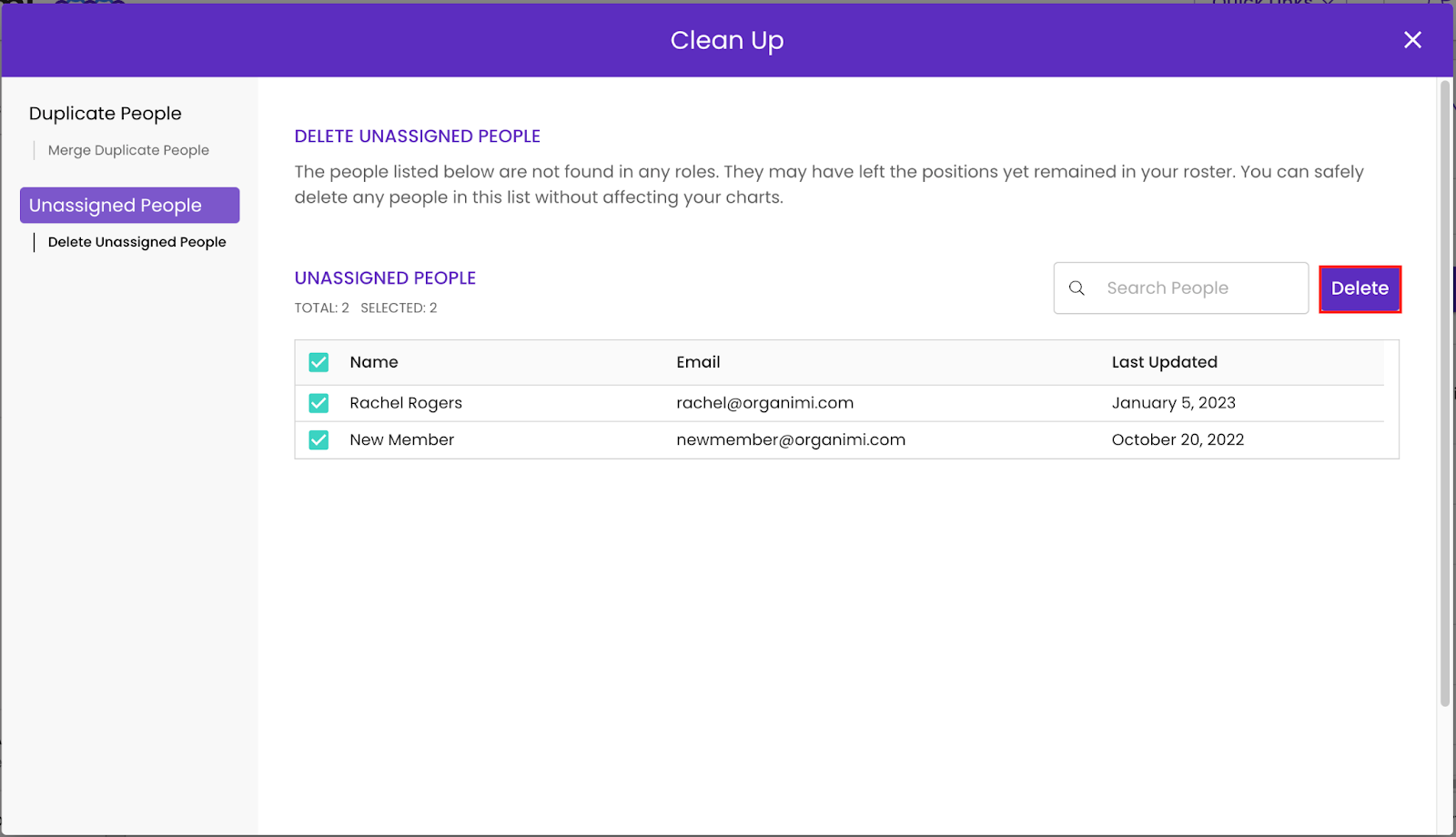Select the Rachel Rogers row
Image resolution: width=1456 pixels, height=837 pixels.
[x=406, y=402]
